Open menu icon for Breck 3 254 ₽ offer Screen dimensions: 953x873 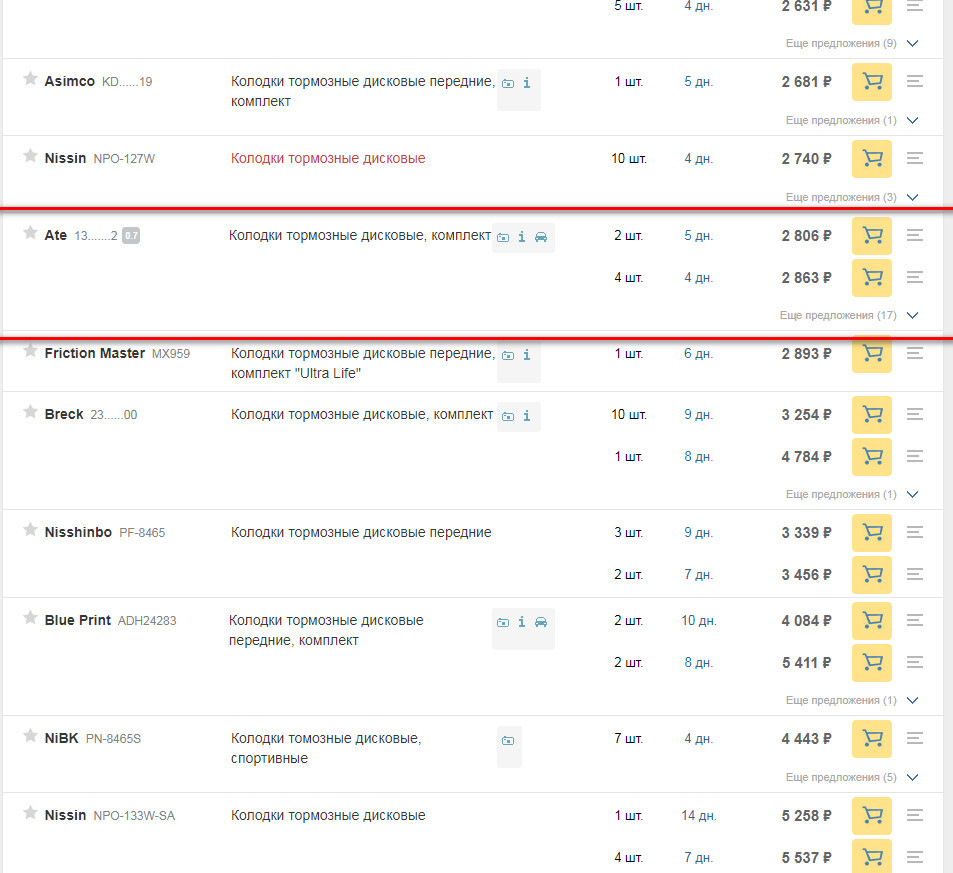915,414
